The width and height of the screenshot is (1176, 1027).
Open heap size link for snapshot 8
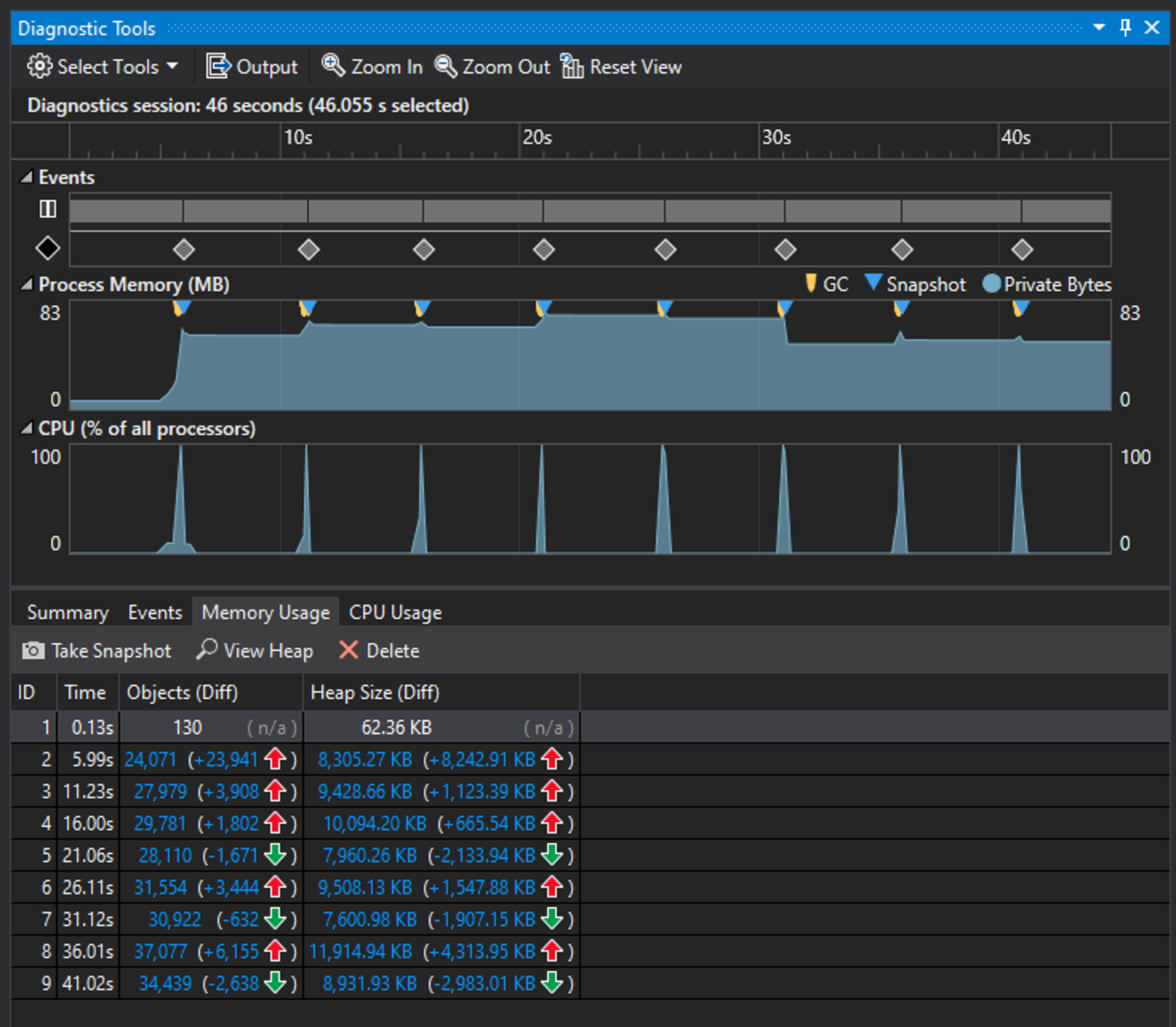(x=362, y=951)
